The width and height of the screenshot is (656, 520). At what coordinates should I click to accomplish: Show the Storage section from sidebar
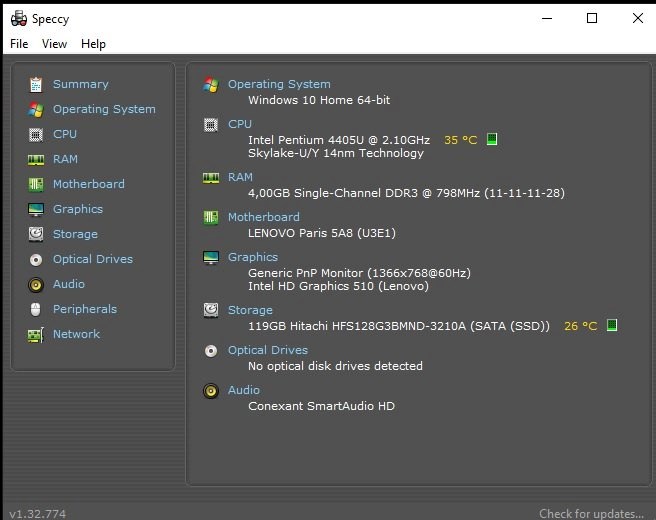click(x=75, y=234)
